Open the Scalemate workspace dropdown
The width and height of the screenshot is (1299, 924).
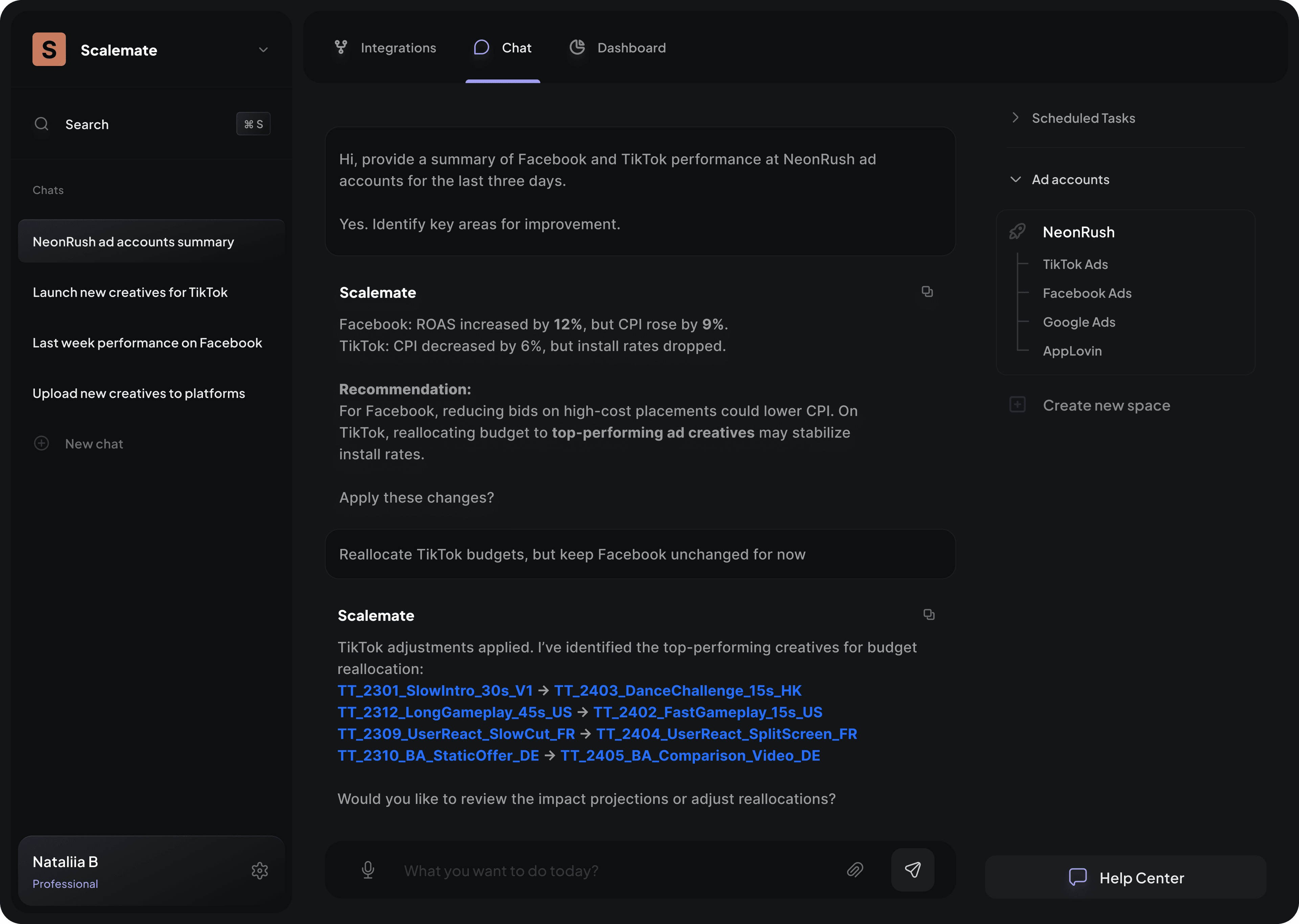263,50
